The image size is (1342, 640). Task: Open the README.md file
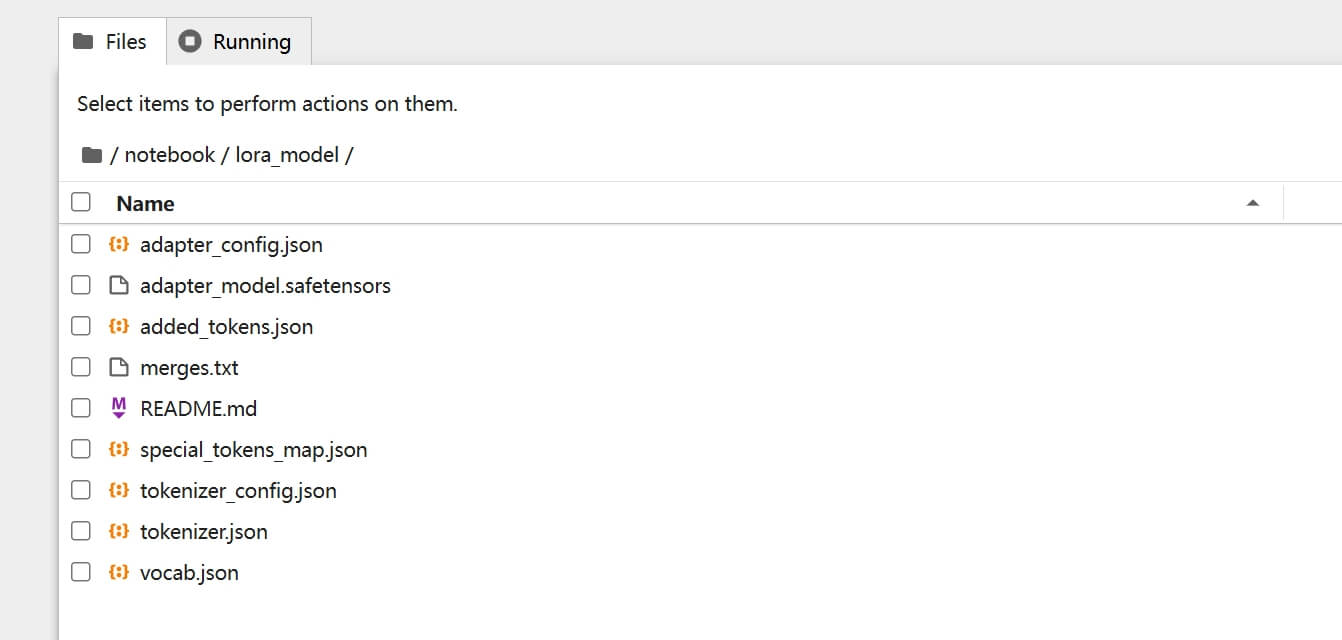point(198,409)
